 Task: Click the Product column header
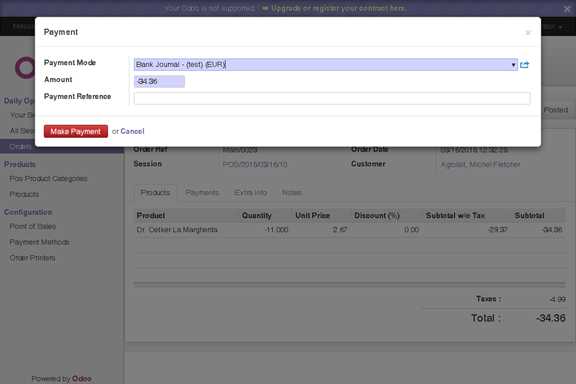tap(151, 216)
